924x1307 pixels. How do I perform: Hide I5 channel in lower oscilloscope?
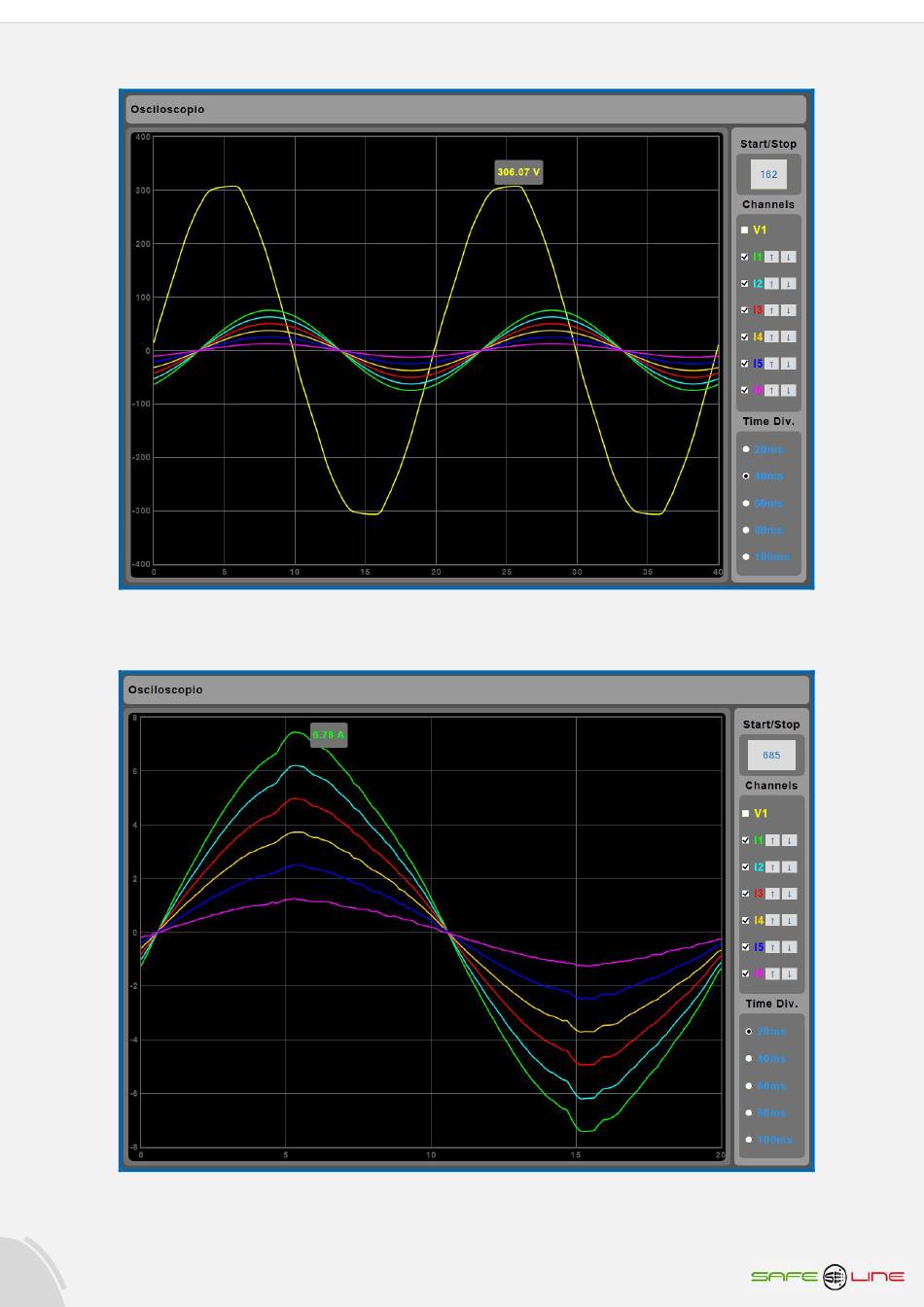point(746,947)
